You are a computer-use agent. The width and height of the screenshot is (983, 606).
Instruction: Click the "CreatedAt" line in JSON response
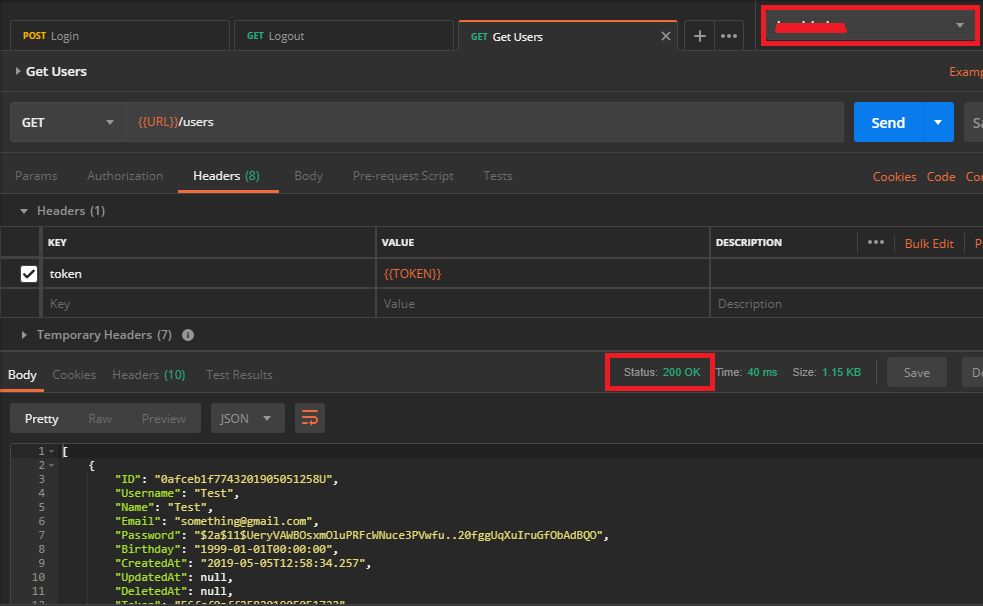(x=243, y=563)
